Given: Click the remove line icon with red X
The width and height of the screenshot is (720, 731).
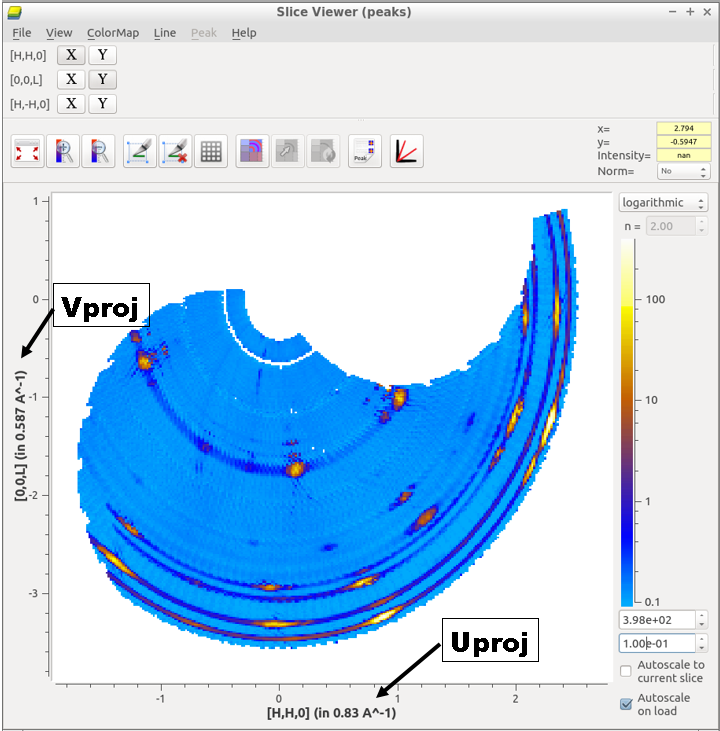Looking at the screenshot, I should coord(176,151).
